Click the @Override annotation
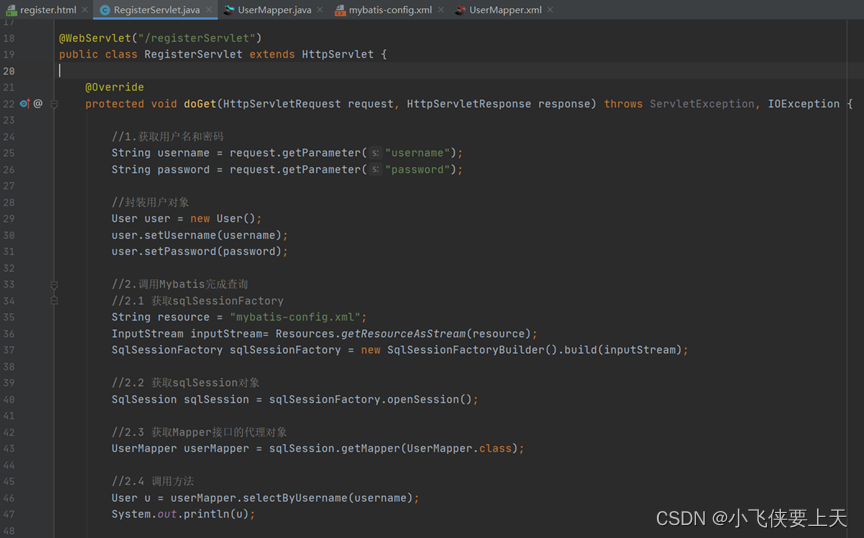This screenshot has width=864, height=538. (x=115, y=87)
